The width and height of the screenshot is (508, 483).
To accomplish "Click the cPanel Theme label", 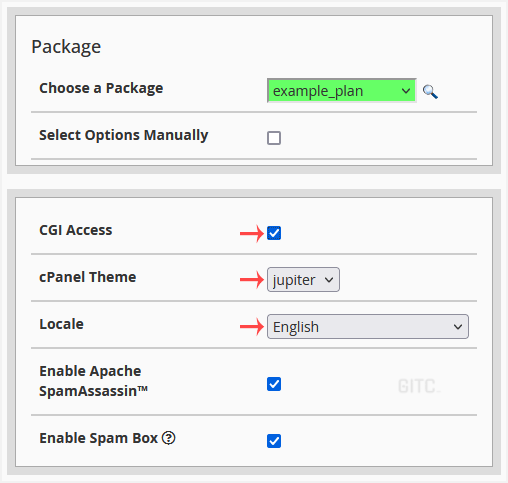I will pyautogui.click(x=88, y=277).
